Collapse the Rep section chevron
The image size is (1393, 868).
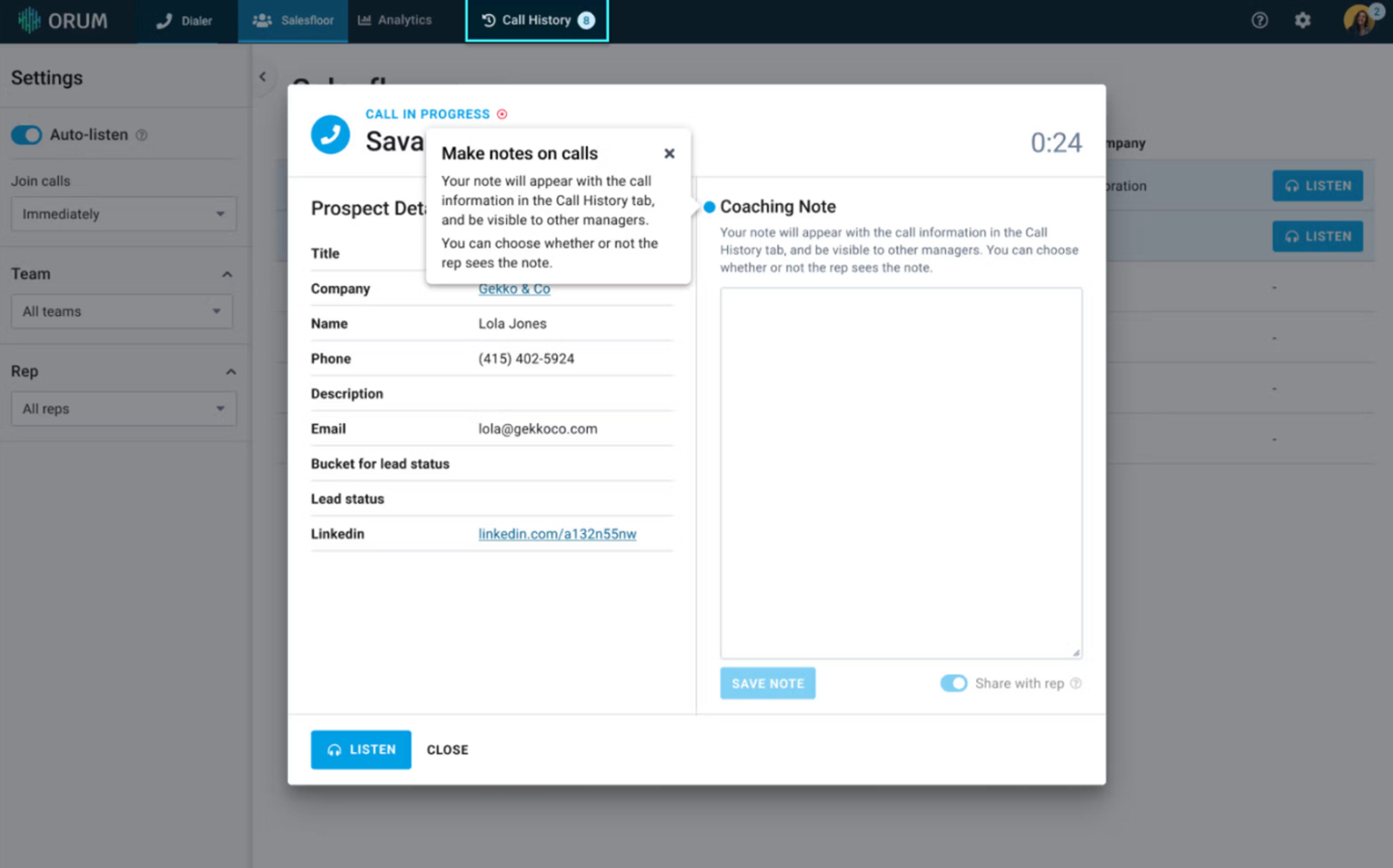(231, 372)
